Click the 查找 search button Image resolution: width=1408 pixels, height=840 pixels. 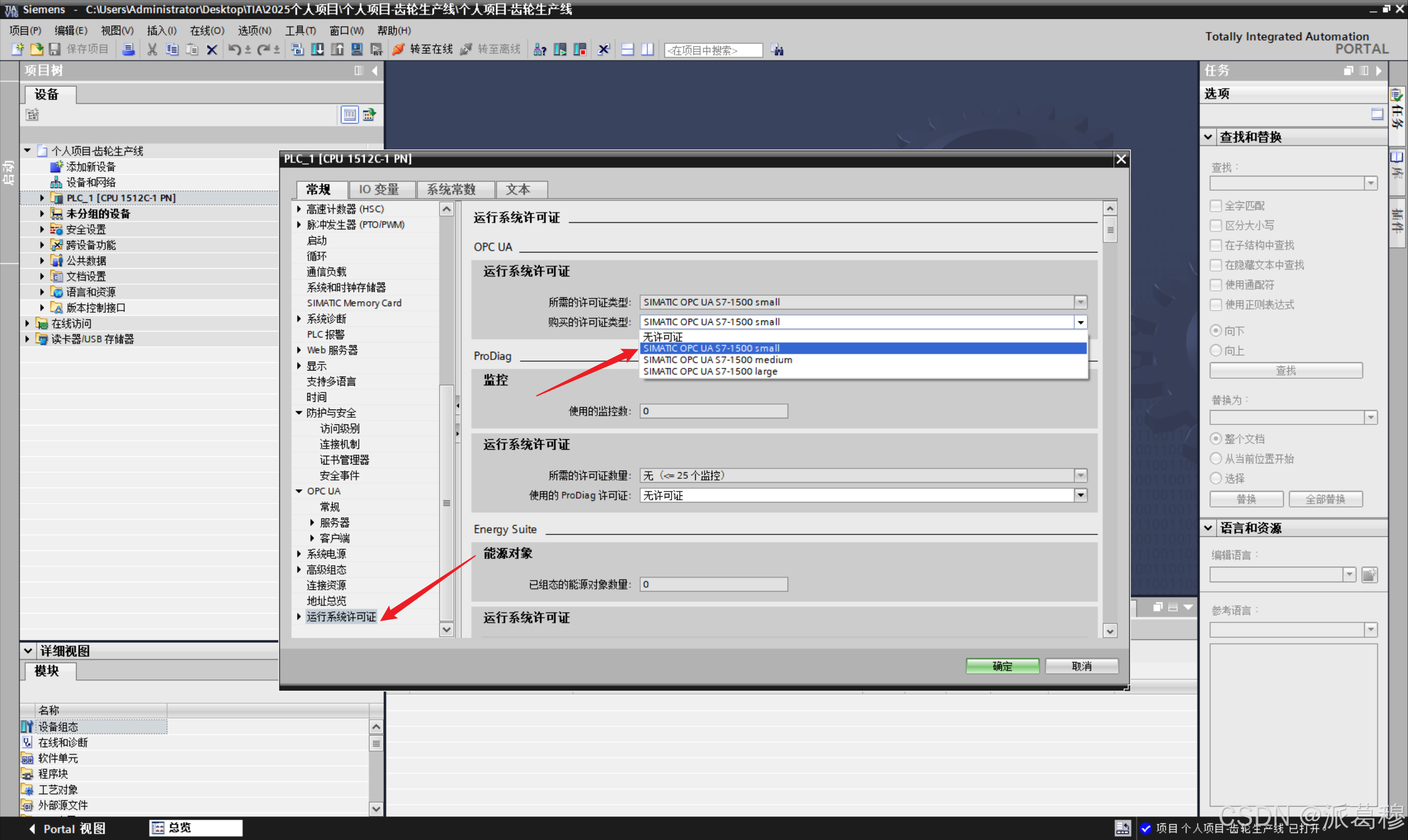pyautogui.click(x=1285, y=369)
